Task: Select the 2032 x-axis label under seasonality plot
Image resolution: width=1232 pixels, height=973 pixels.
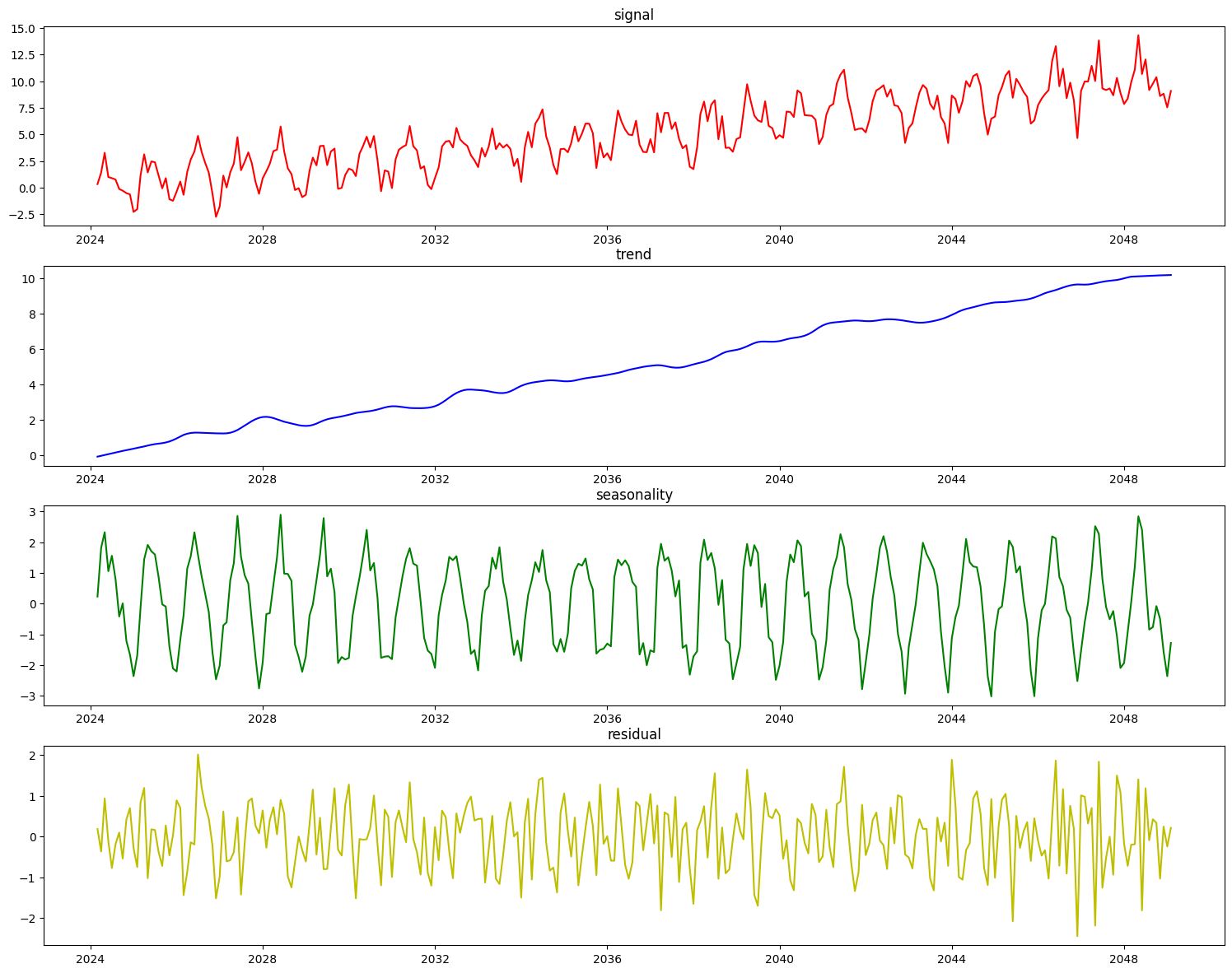Action: coord(435,719)
